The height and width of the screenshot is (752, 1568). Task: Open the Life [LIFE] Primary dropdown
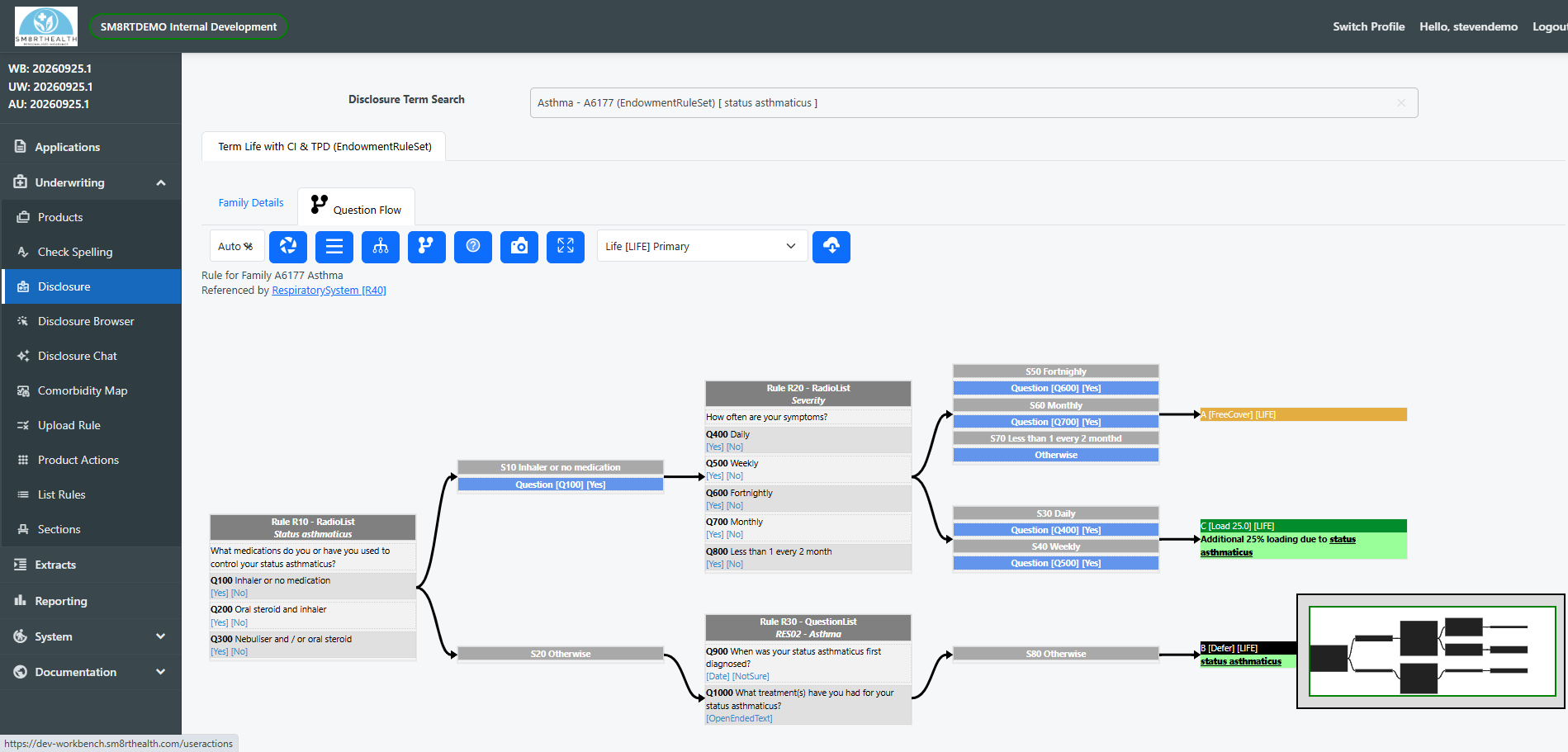[x=702, y=246]
